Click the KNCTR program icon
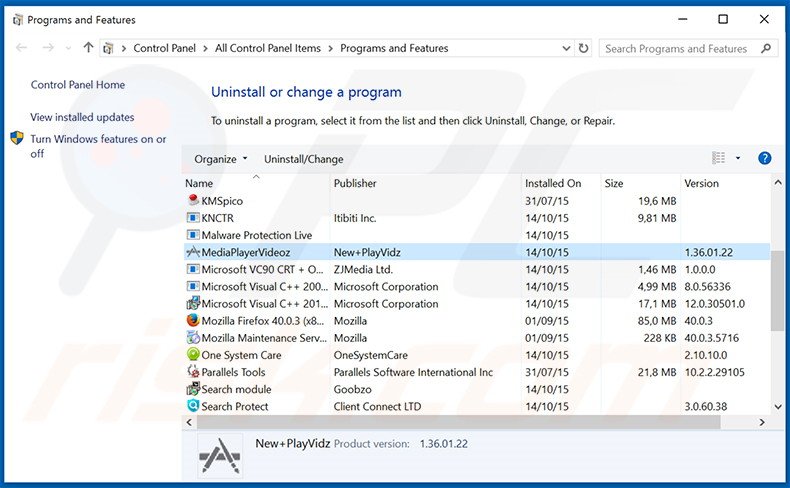The image size is (790, 488). point(193,218)
